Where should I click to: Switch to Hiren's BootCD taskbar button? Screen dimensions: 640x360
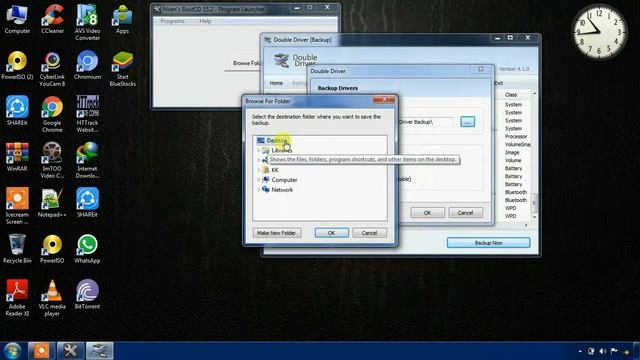[71, 351]
